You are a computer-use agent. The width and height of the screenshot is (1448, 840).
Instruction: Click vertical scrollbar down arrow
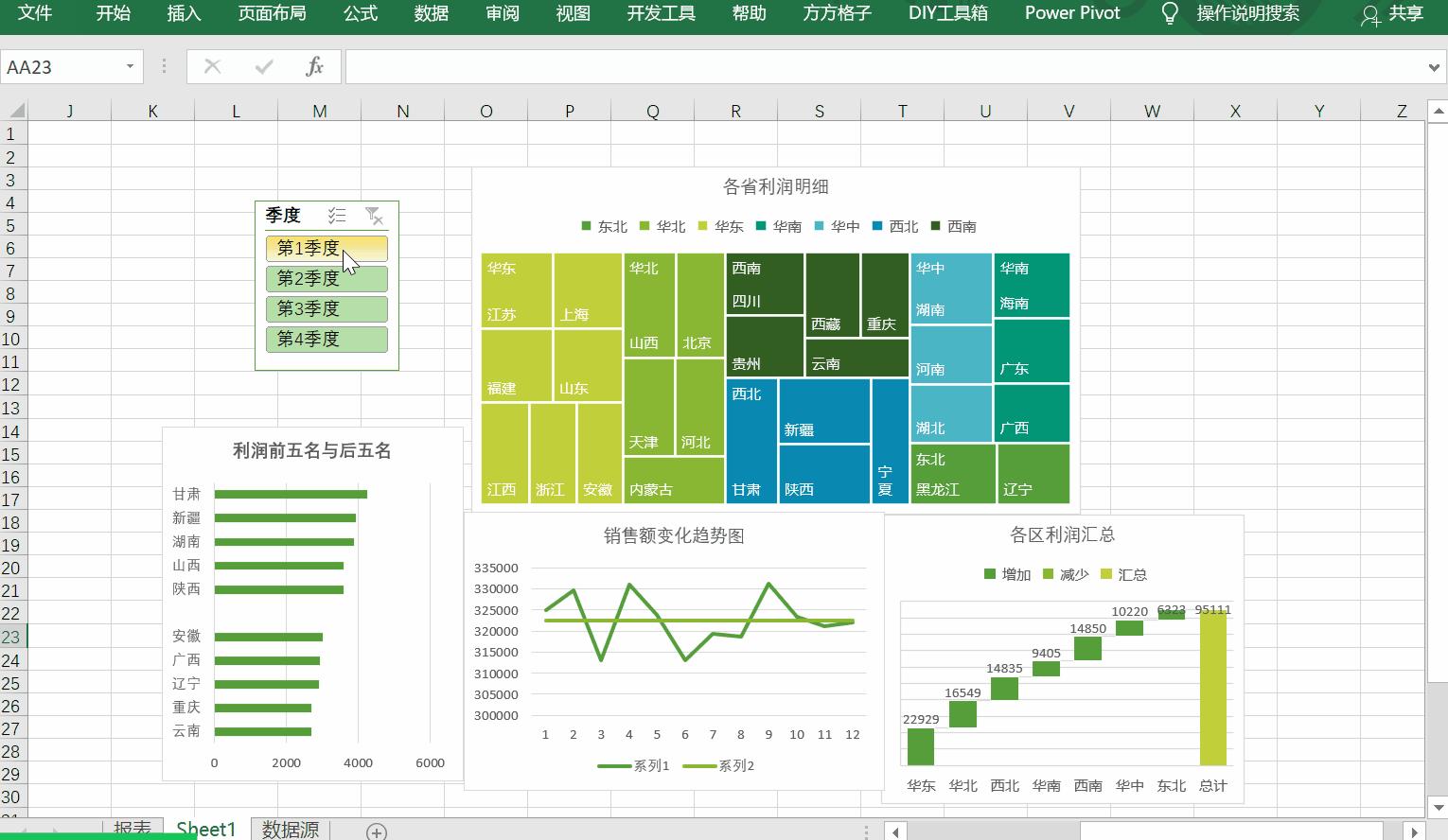click(1437, 806)
